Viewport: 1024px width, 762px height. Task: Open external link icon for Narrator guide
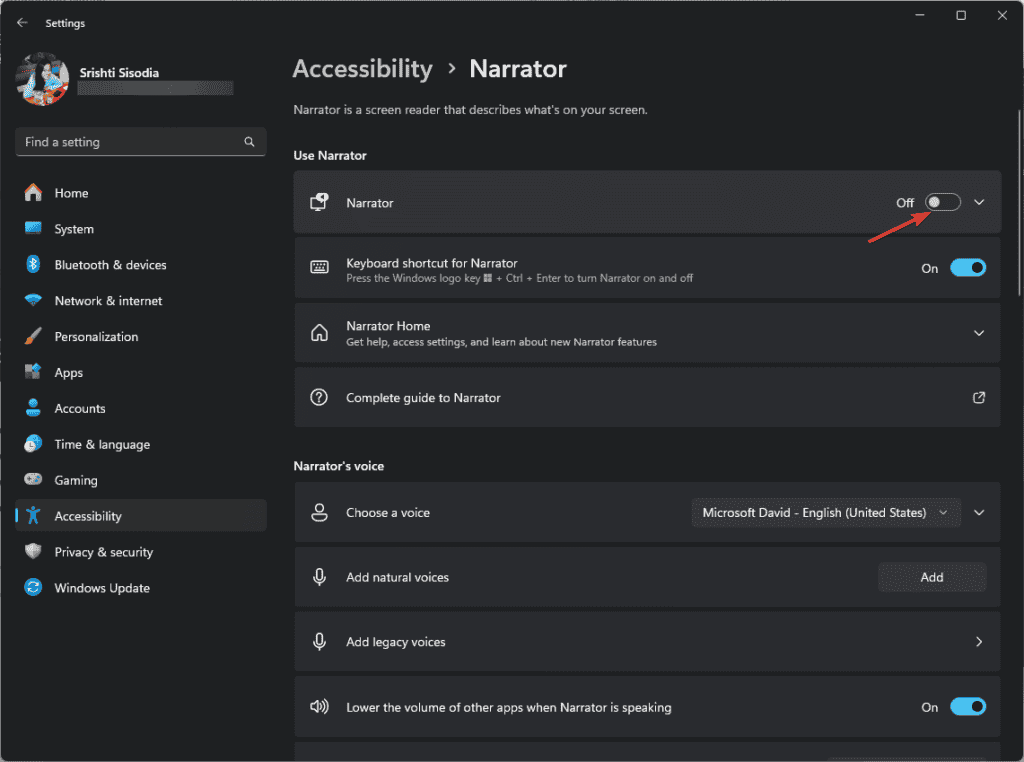pos(979,397)
